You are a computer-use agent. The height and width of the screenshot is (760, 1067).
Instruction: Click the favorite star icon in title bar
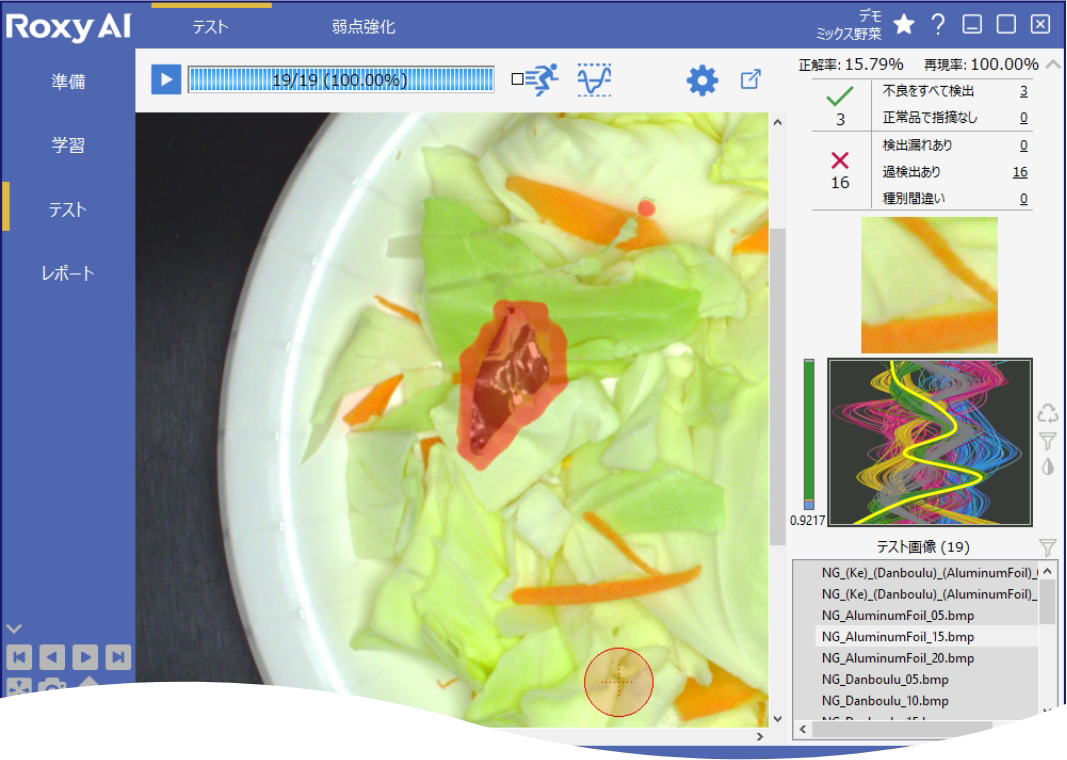click(x=904, y=24)
